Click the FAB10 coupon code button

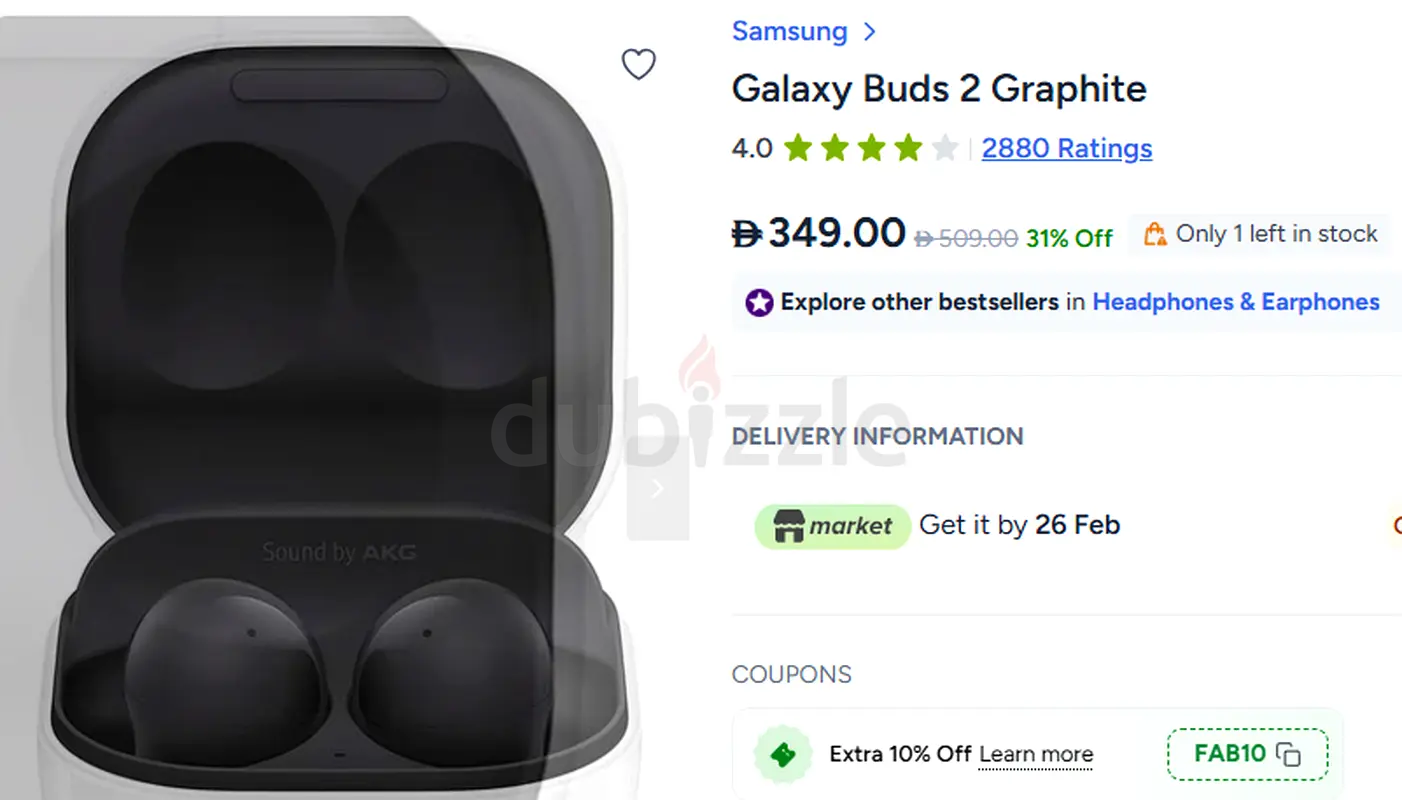(1230, 754)
